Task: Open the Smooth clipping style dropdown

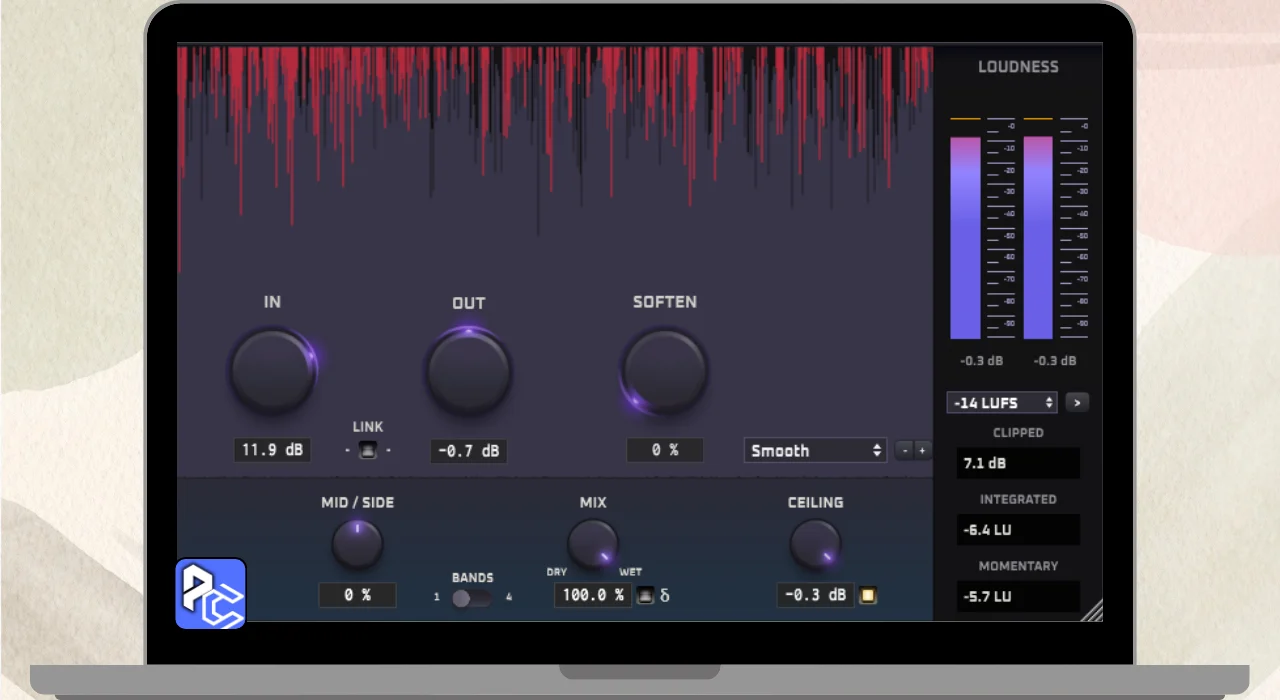Action: click(x=815, y=451)
